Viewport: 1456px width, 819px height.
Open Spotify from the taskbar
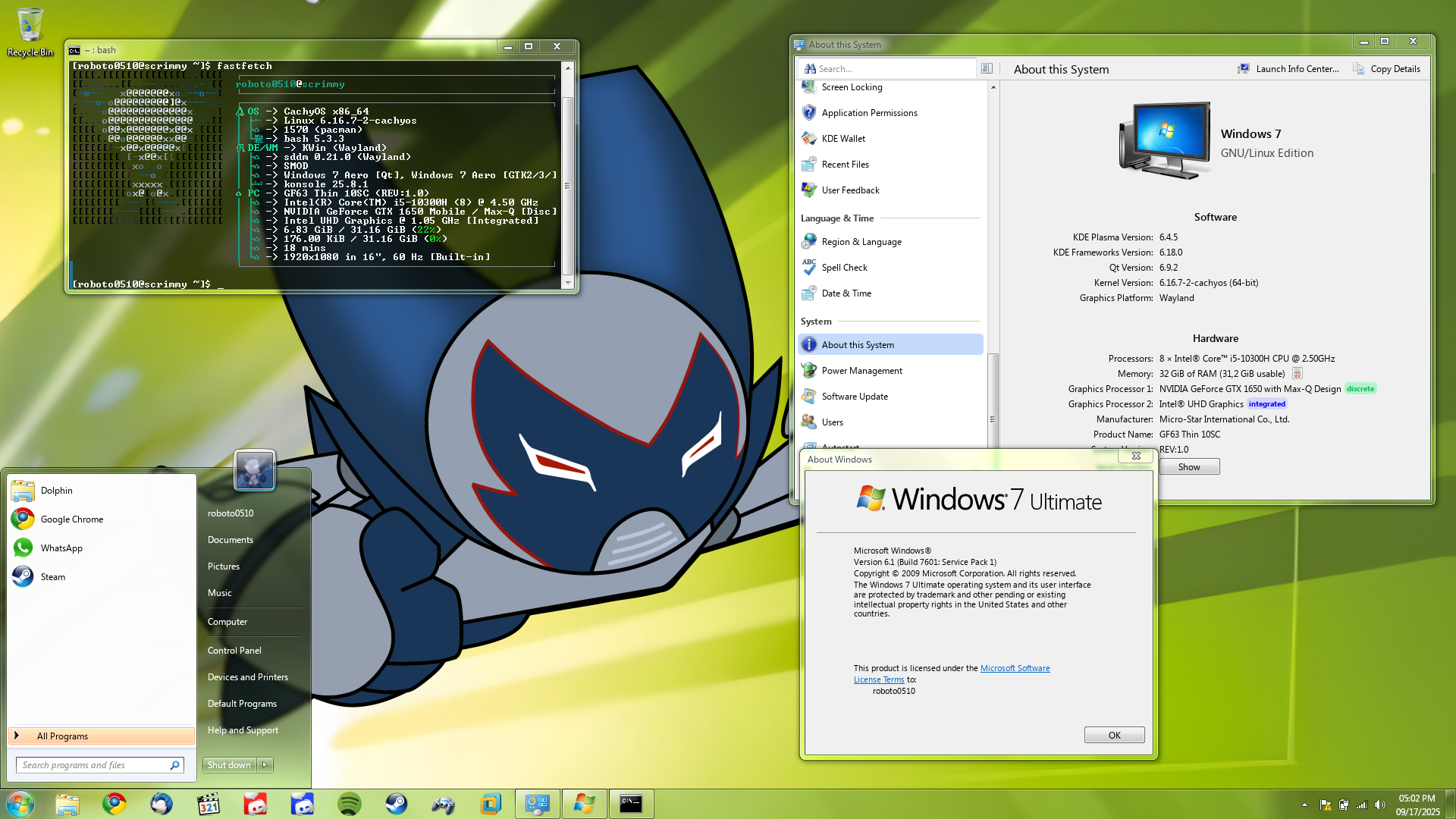[350, 804]
